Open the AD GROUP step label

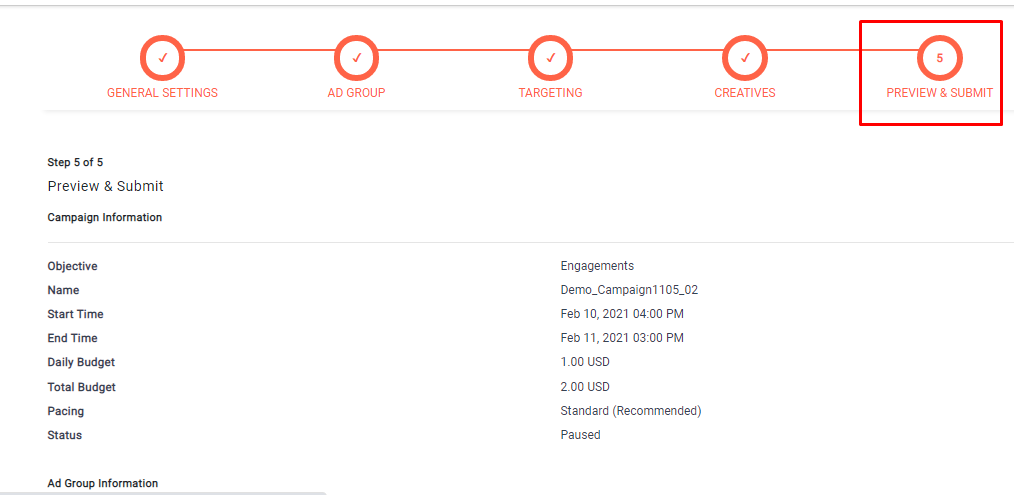pyautogui.click(x=356, y=93)
